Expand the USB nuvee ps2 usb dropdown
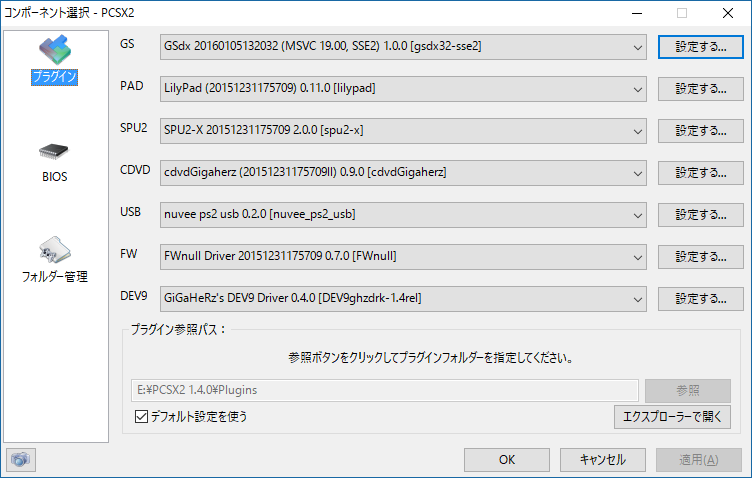This screenshot has width=752, height=478. coord(403,215)
